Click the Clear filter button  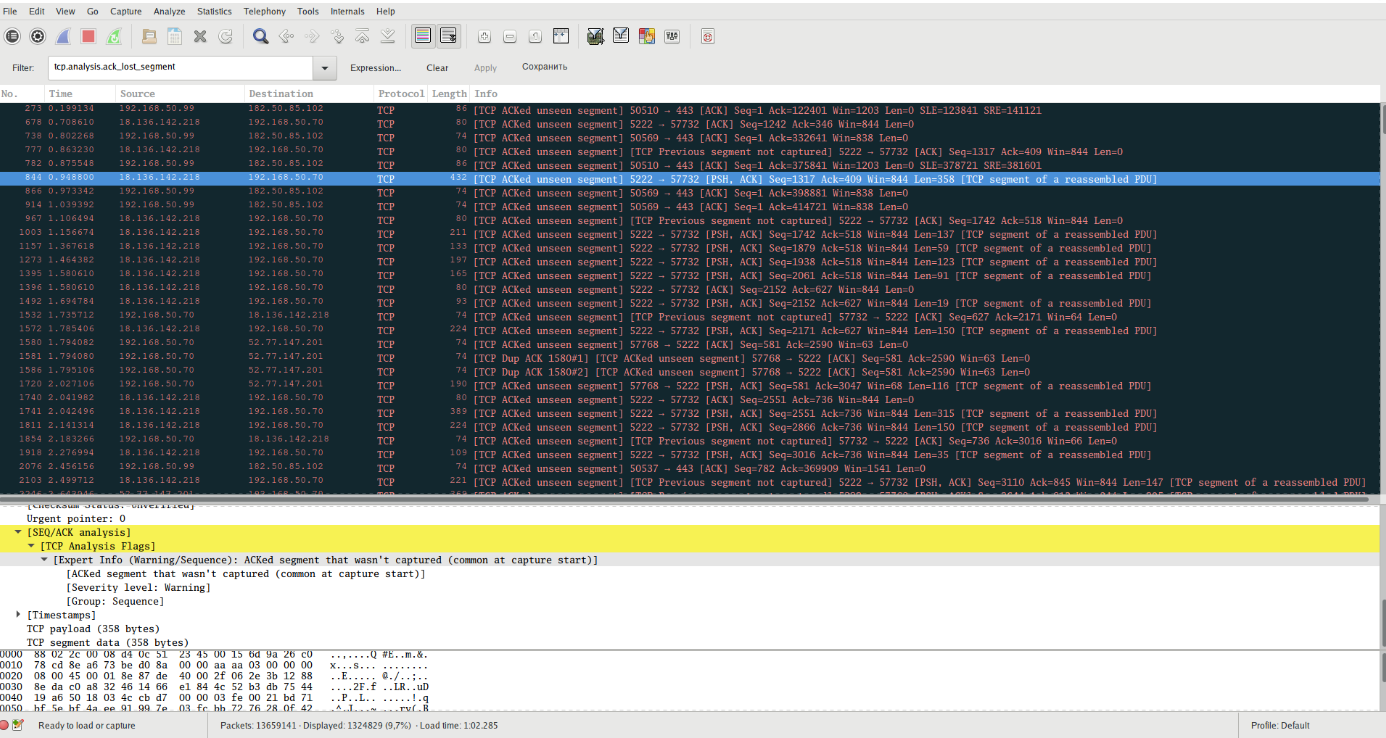coord(437,68)
